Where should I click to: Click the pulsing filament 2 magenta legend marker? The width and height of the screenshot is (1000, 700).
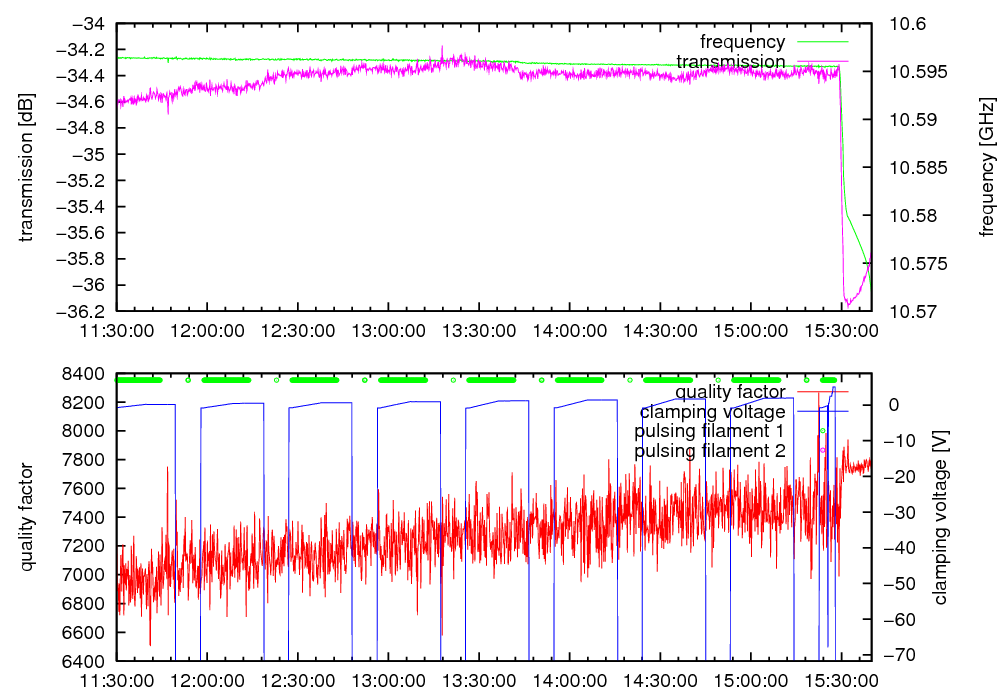tap(822, 451)
